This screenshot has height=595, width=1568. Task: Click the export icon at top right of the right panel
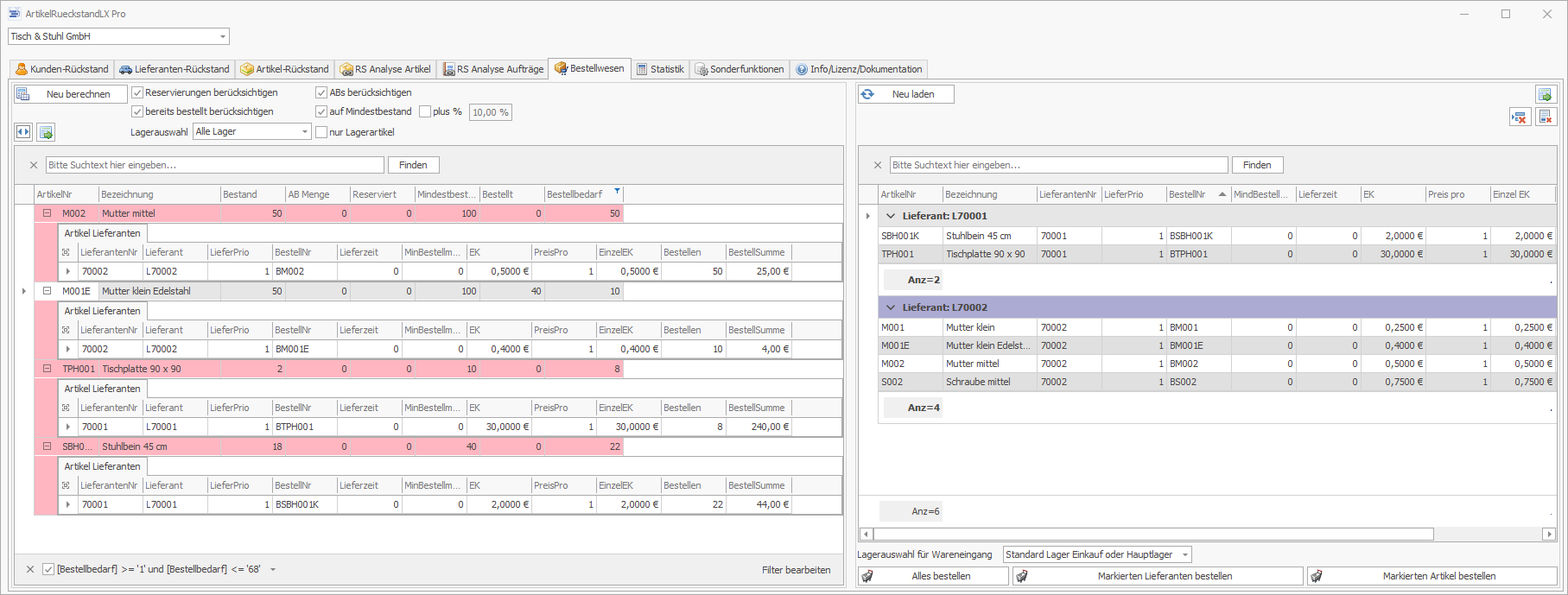click(x=1545, y=94)
